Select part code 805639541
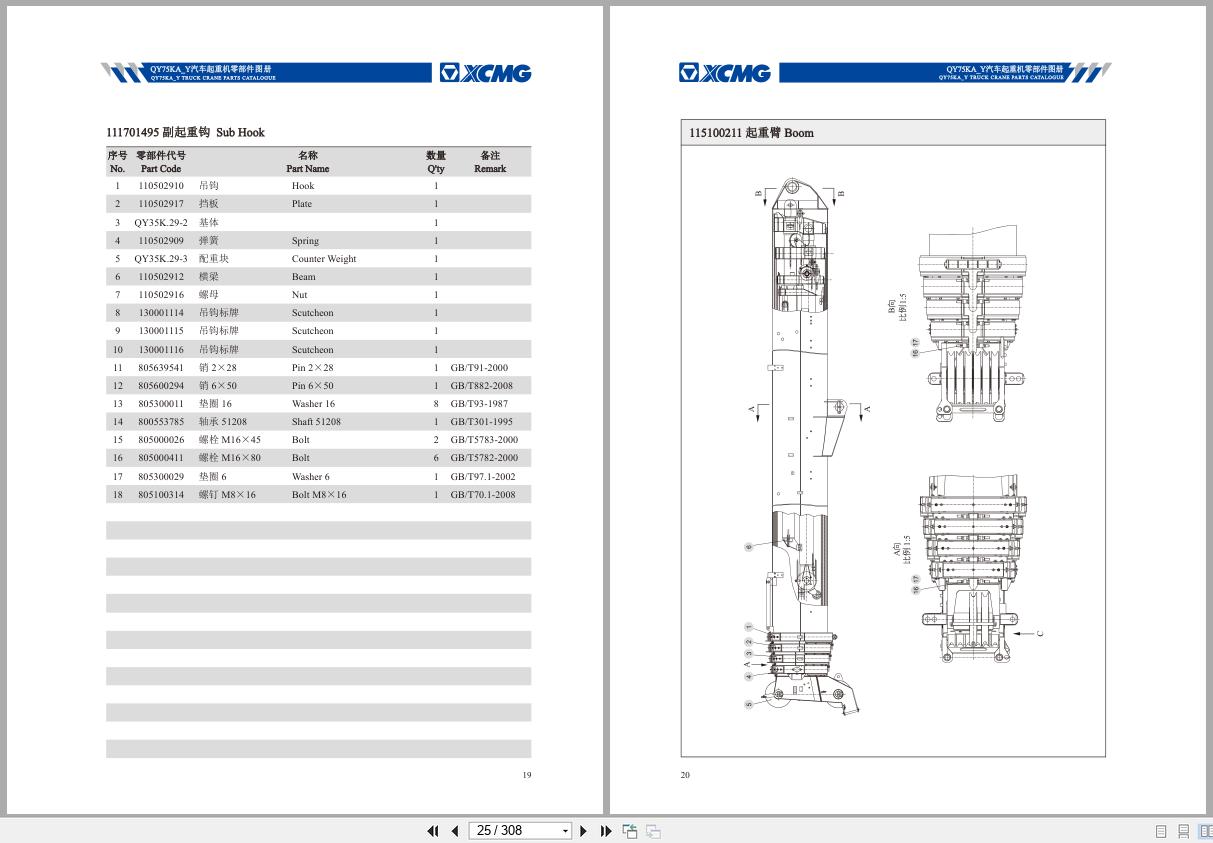Screen dimensions: 1213x843 coord(161,367)
